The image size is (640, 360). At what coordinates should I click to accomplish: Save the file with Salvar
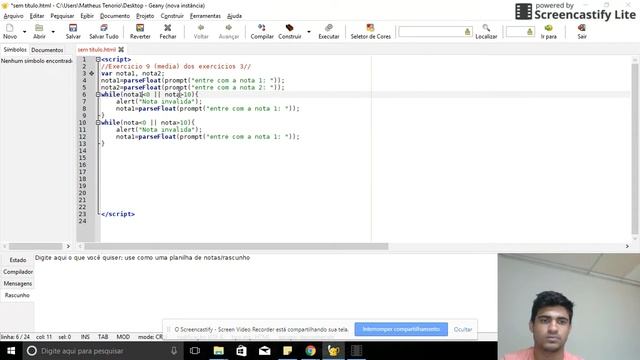(73, 31)
